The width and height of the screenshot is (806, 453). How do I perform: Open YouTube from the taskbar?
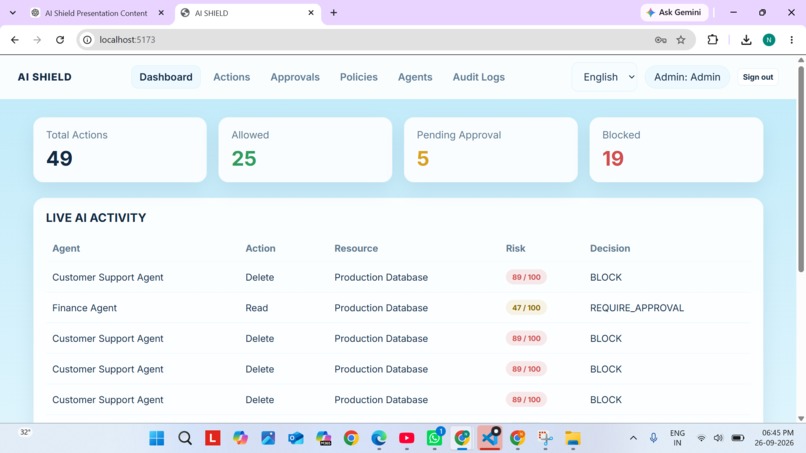tap(407, 438)
